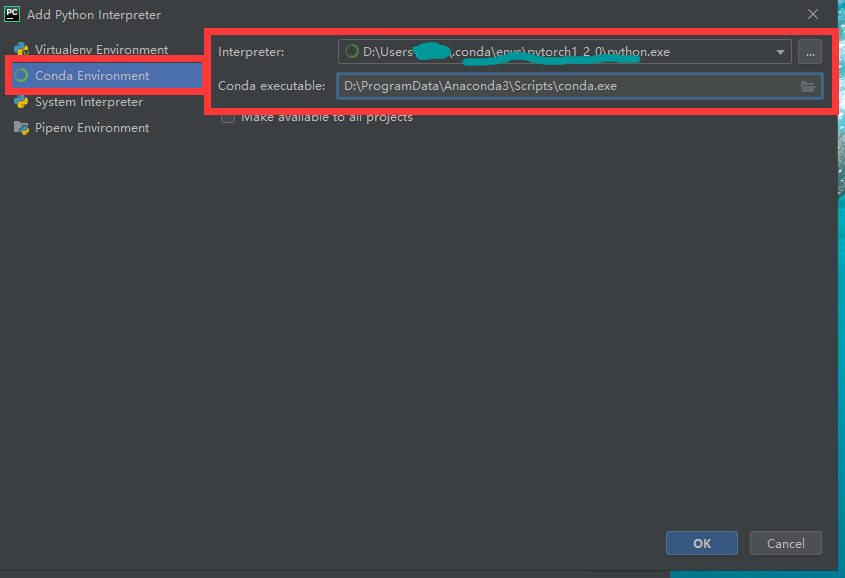The width and height of the screenshot is (845, 578).
Task: Click the PyCharm logo in title bar
Action: (x=12, y=14)
